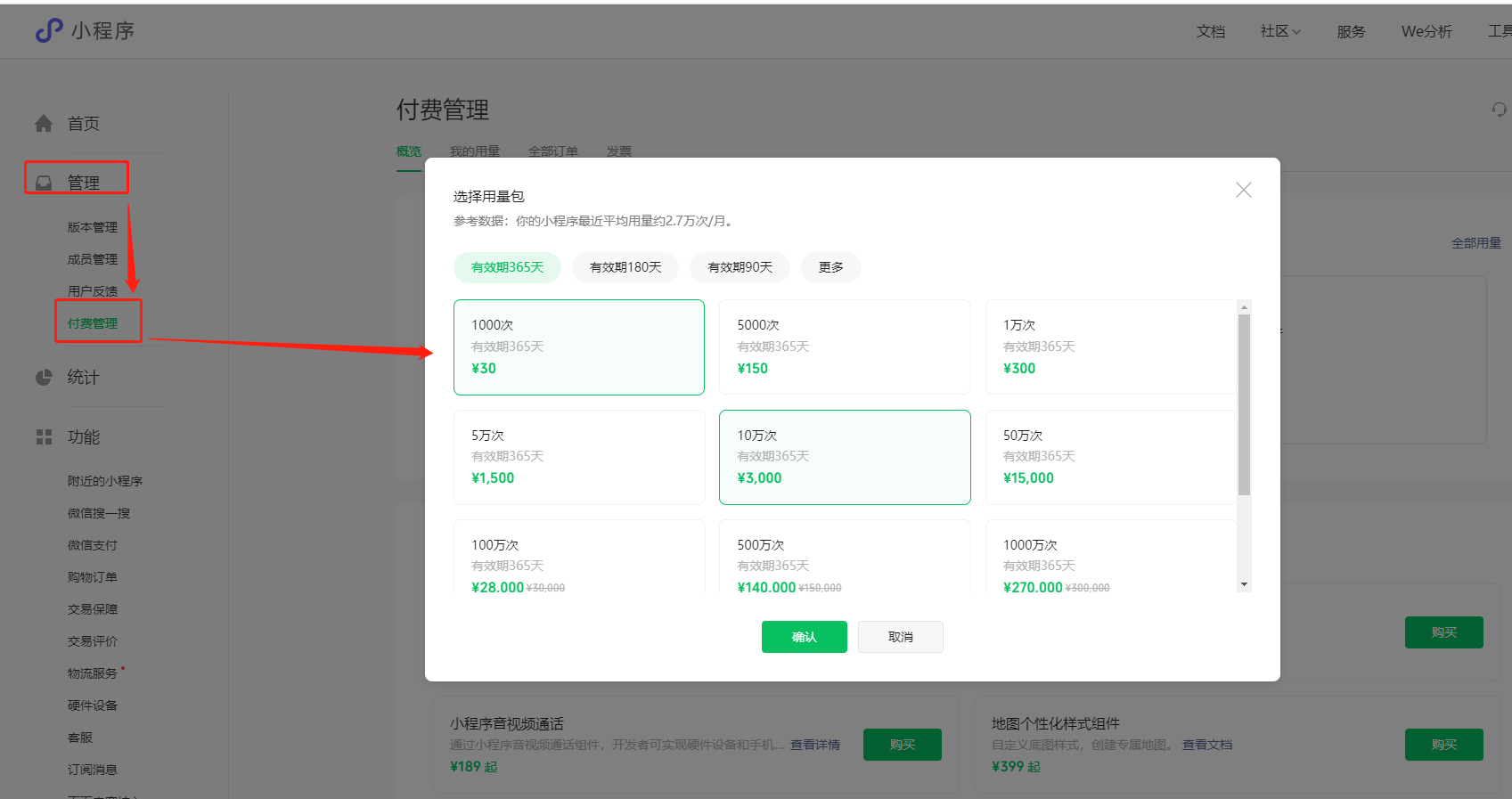This screenshot has height=799, width=1512.
Task: Select the 5000次 ¥150 package
Action: point(844,347)
